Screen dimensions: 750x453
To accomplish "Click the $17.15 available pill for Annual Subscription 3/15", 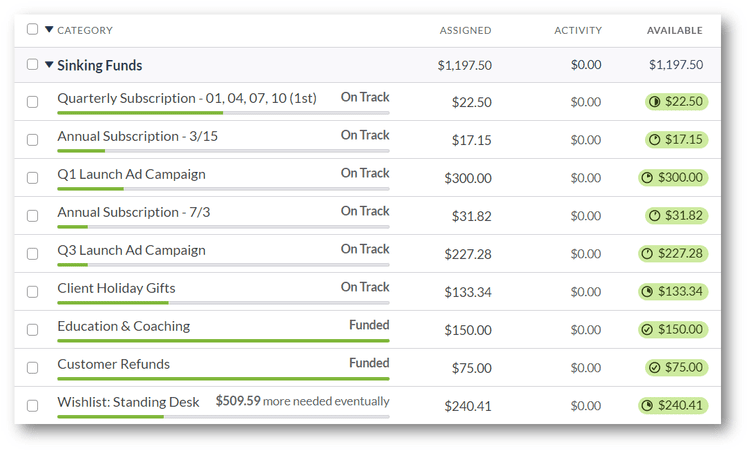I will point(676,140).
